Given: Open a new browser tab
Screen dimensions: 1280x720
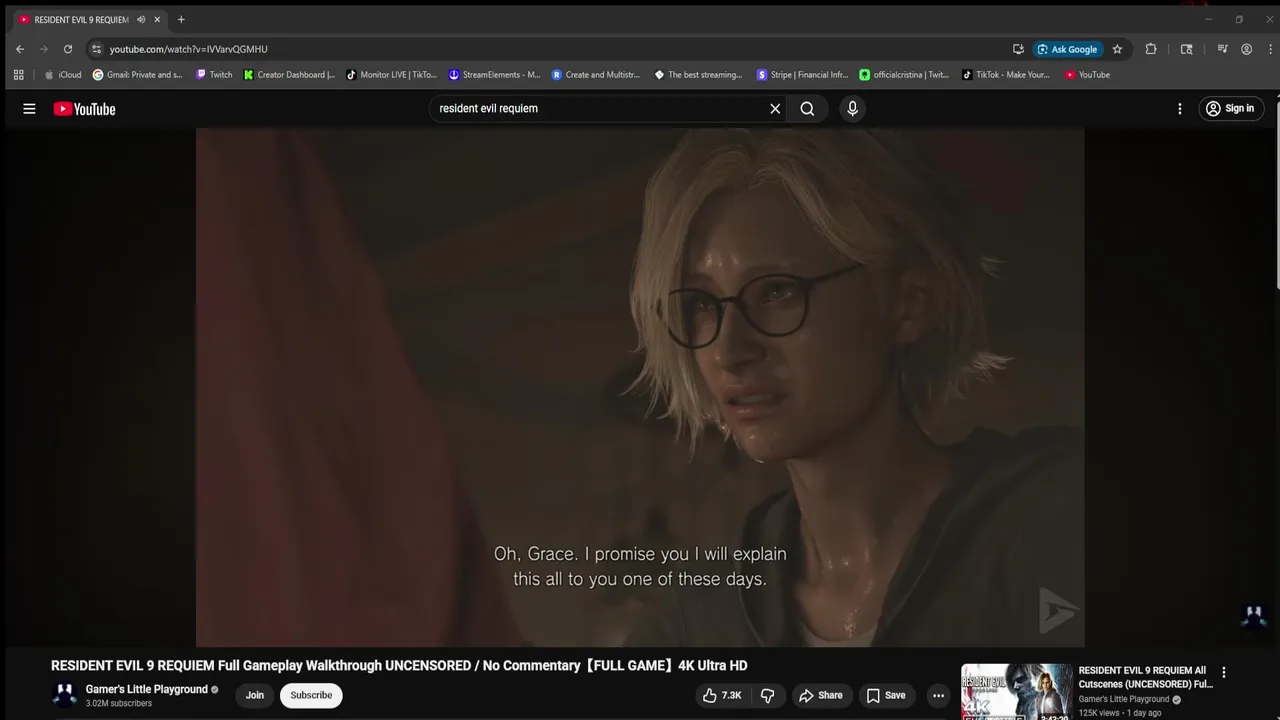Looking at the screenshot, I should tap(181, 20).
